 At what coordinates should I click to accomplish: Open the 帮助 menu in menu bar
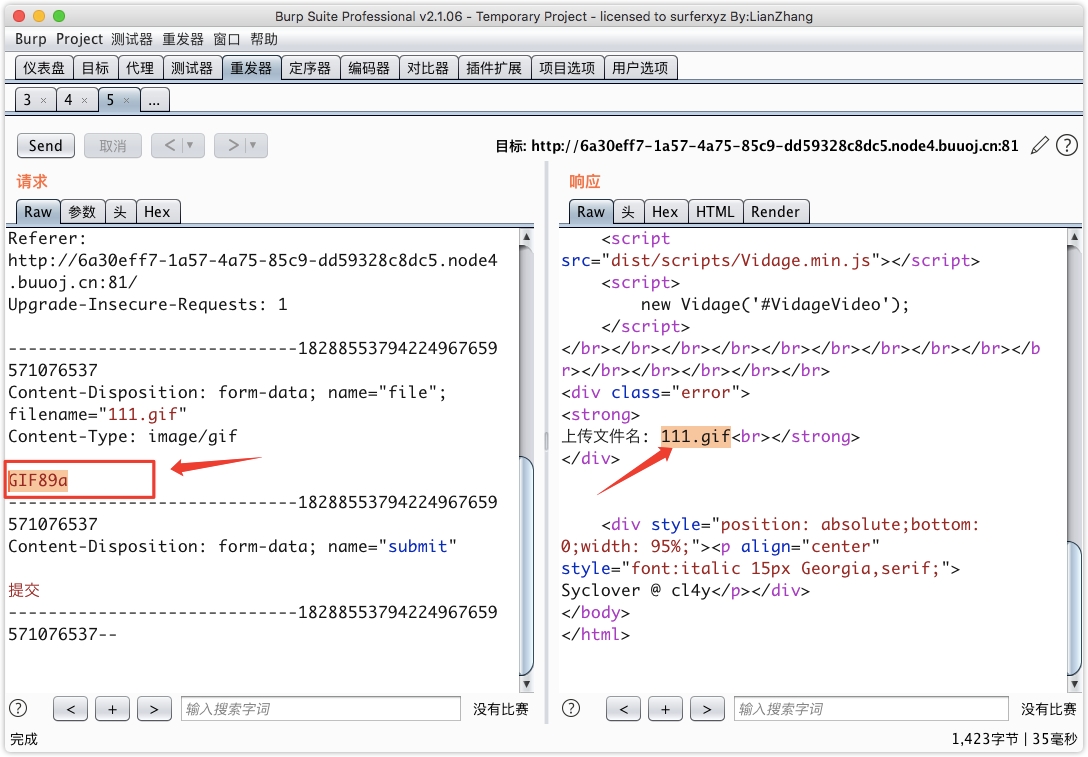(x=264, y=39)
